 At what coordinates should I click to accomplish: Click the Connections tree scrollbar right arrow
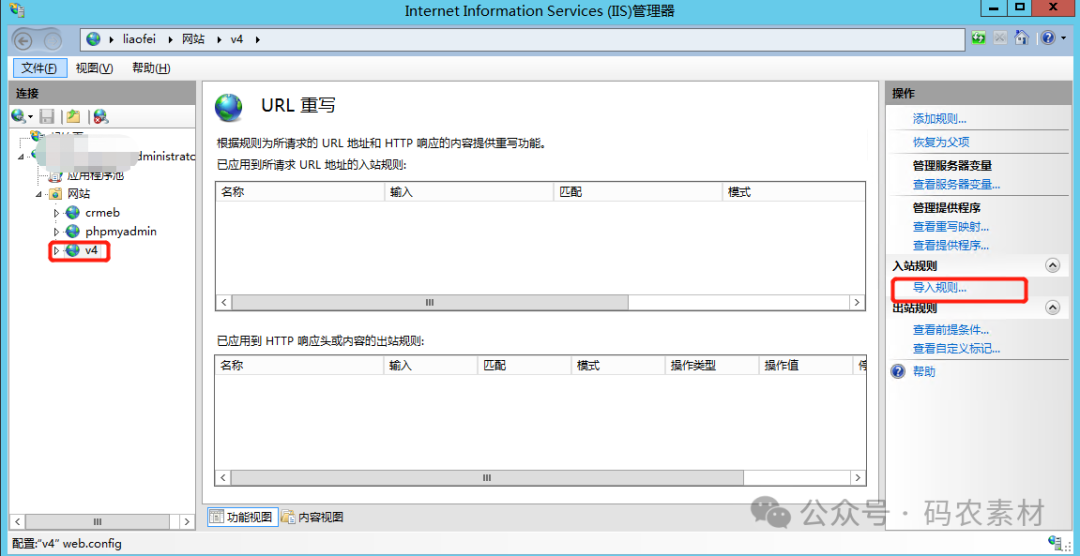[188, 522]
